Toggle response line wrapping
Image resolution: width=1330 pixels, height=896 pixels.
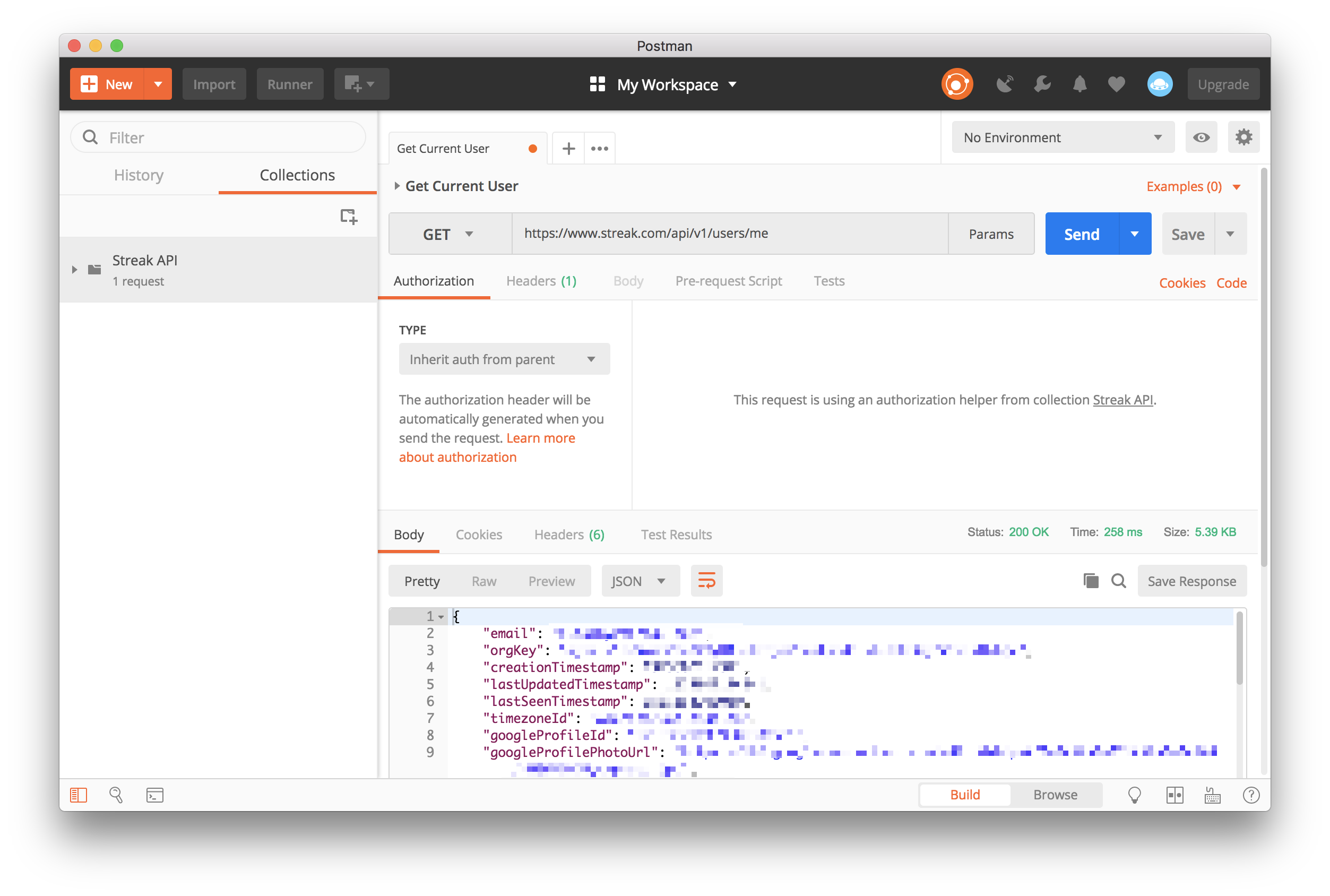point(707,581)
